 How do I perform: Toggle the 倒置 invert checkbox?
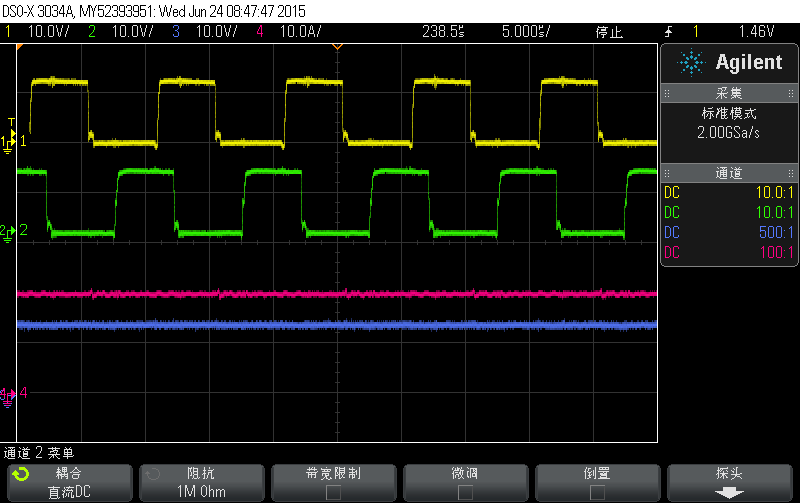[597, 492]
